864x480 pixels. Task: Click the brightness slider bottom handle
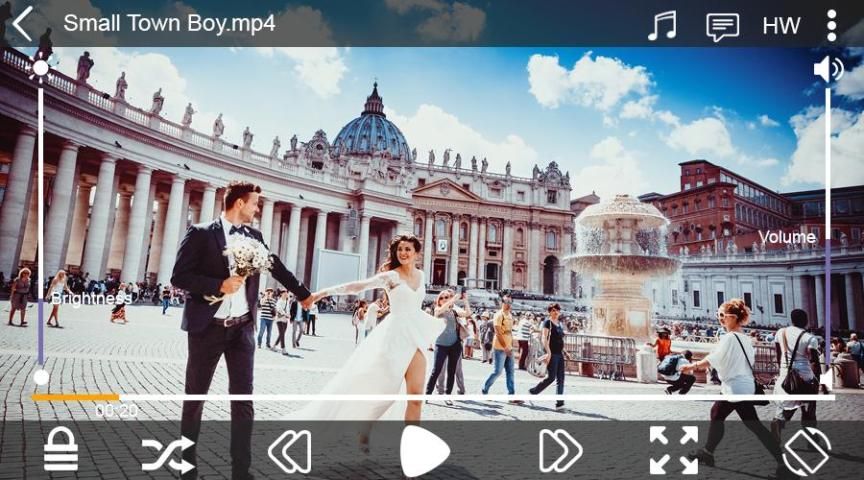(41, 377)
